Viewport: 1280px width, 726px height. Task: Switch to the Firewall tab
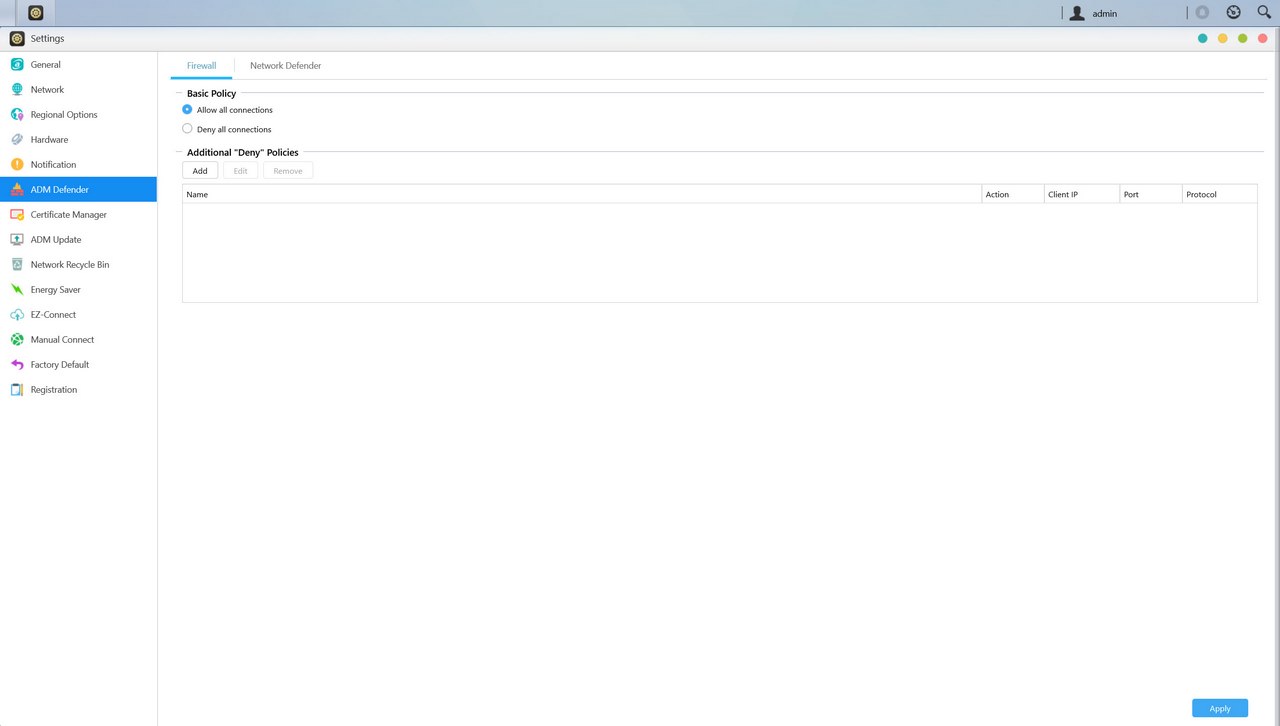pos(202,65)
